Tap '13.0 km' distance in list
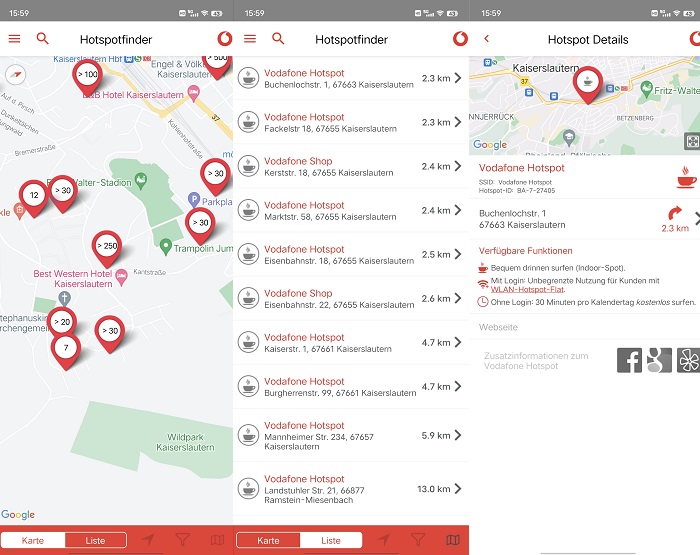The height and width of the screenshot is (555, 700). (x=433, y=489)
